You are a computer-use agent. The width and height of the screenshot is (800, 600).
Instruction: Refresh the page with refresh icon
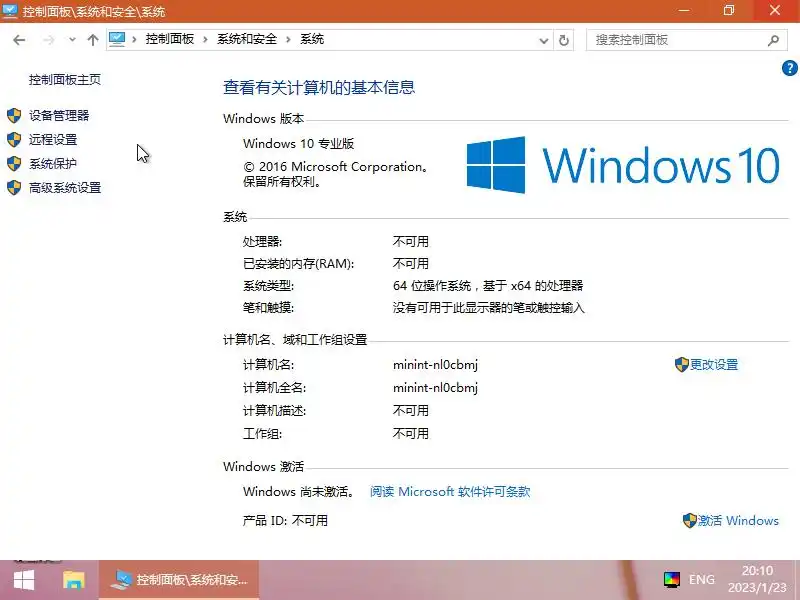[564, 40]
